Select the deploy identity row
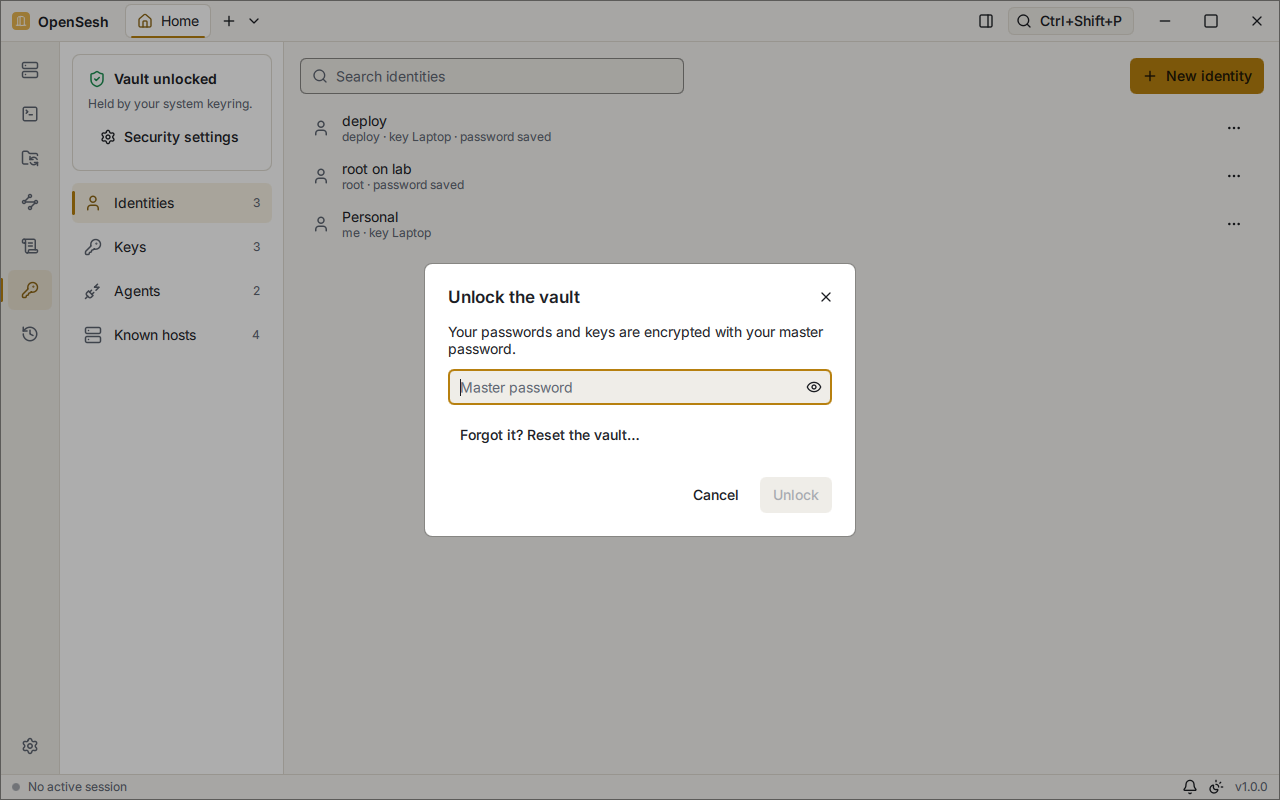 (x=782, y=128)
